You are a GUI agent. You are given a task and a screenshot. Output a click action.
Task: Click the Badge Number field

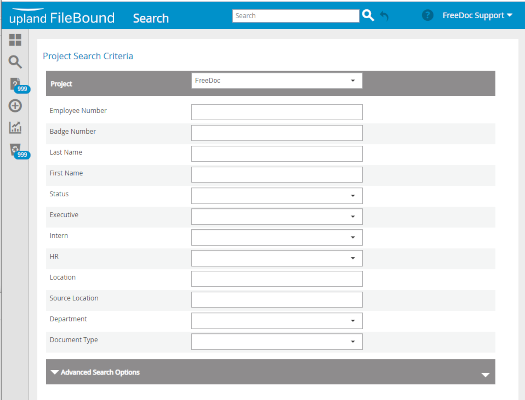(277, 133)
